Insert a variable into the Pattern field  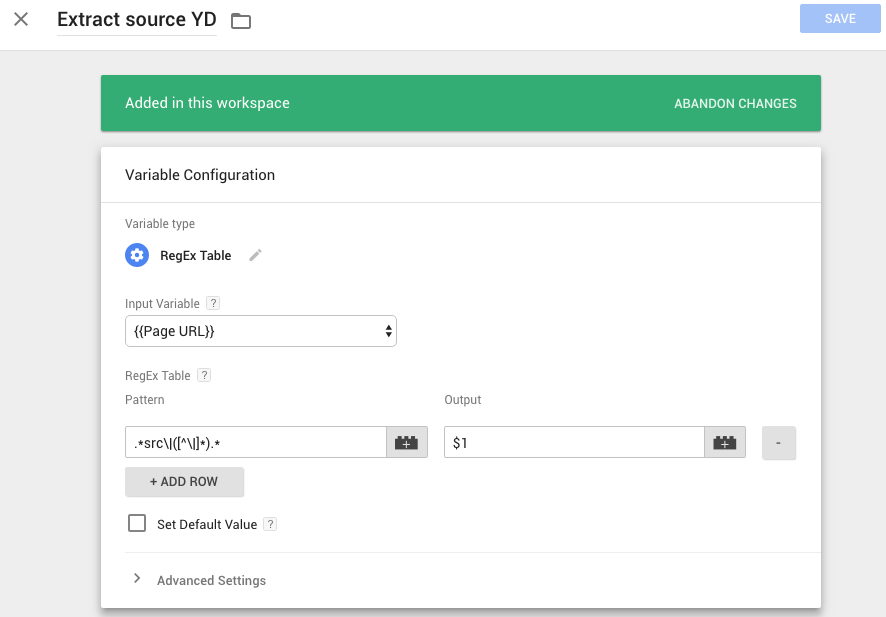click(406, 443)
